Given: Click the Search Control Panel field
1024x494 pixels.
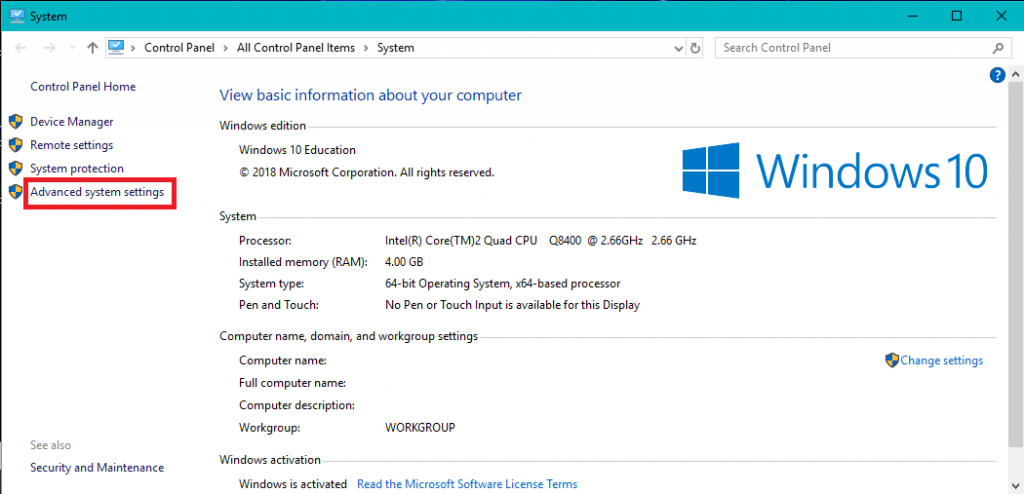Looking at the screenshot, I should point(863,48).
